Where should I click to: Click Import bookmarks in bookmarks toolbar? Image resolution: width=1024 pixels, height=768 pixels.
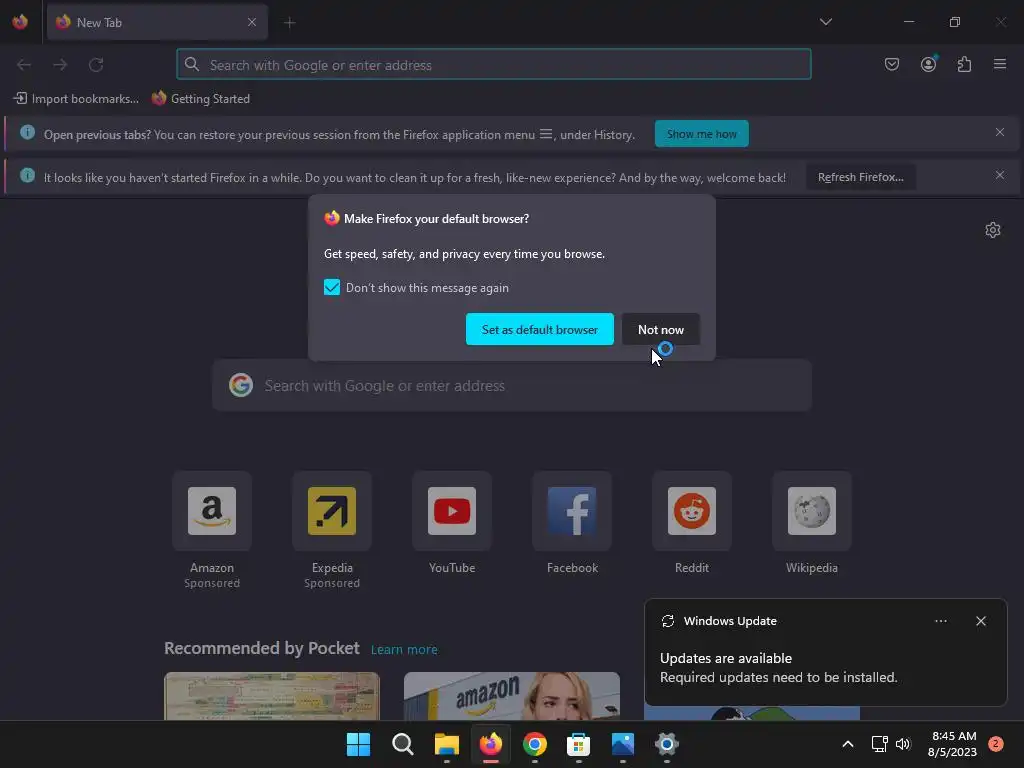[76, 99]
